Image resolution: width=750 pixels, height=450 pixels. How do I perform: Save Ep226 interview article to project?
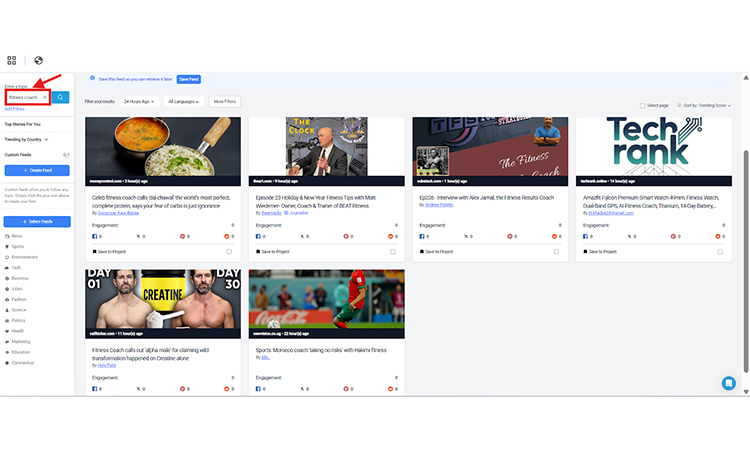tap(437, 252)
